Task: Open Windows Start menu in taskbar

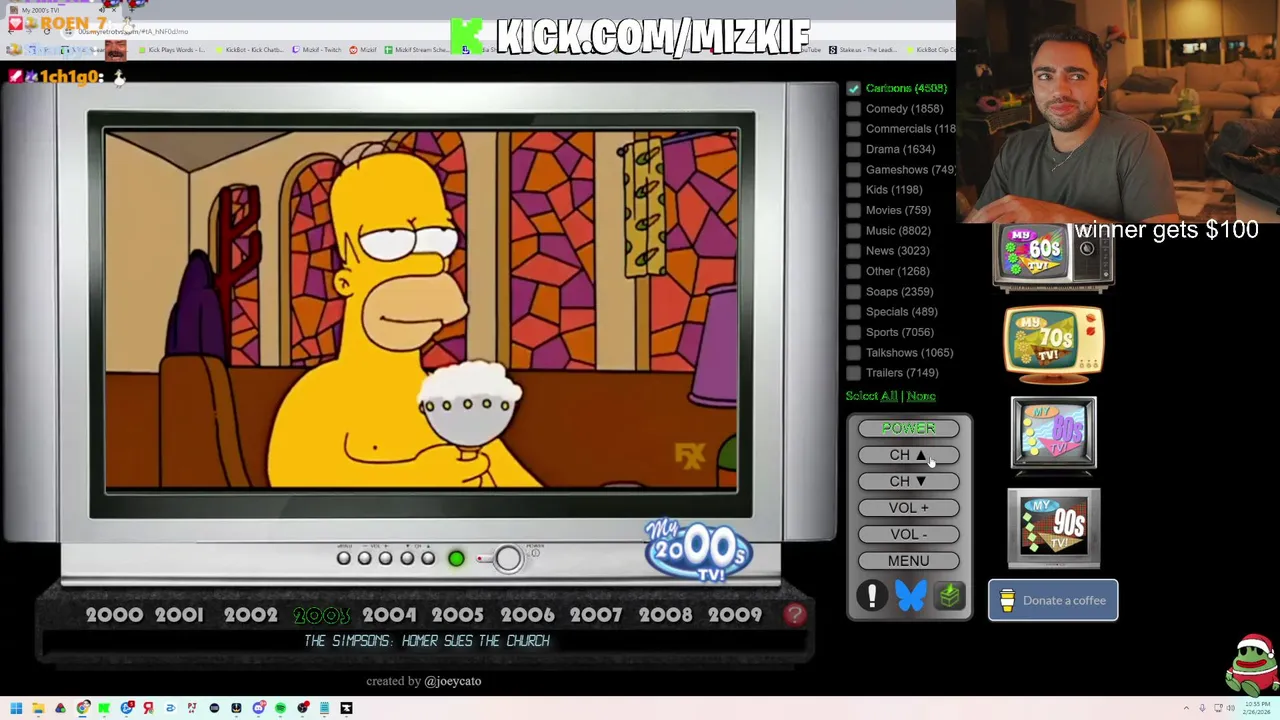Action: pyautogui.click(x=16, y=708)
